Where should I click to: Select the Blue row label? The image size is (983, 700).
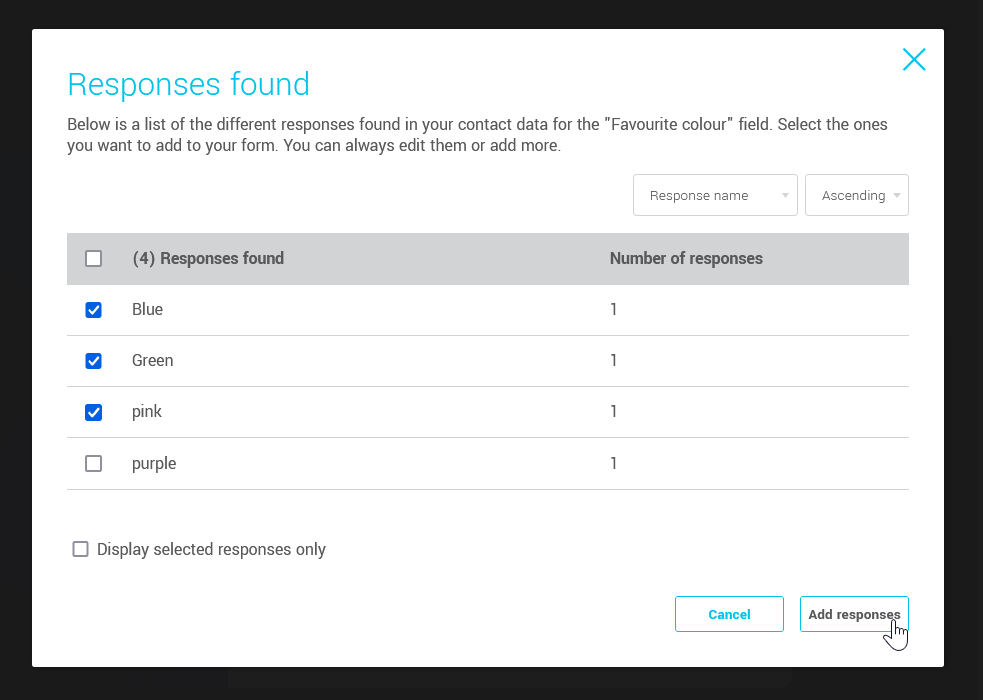pyautogui.click(x=147, y=309)
